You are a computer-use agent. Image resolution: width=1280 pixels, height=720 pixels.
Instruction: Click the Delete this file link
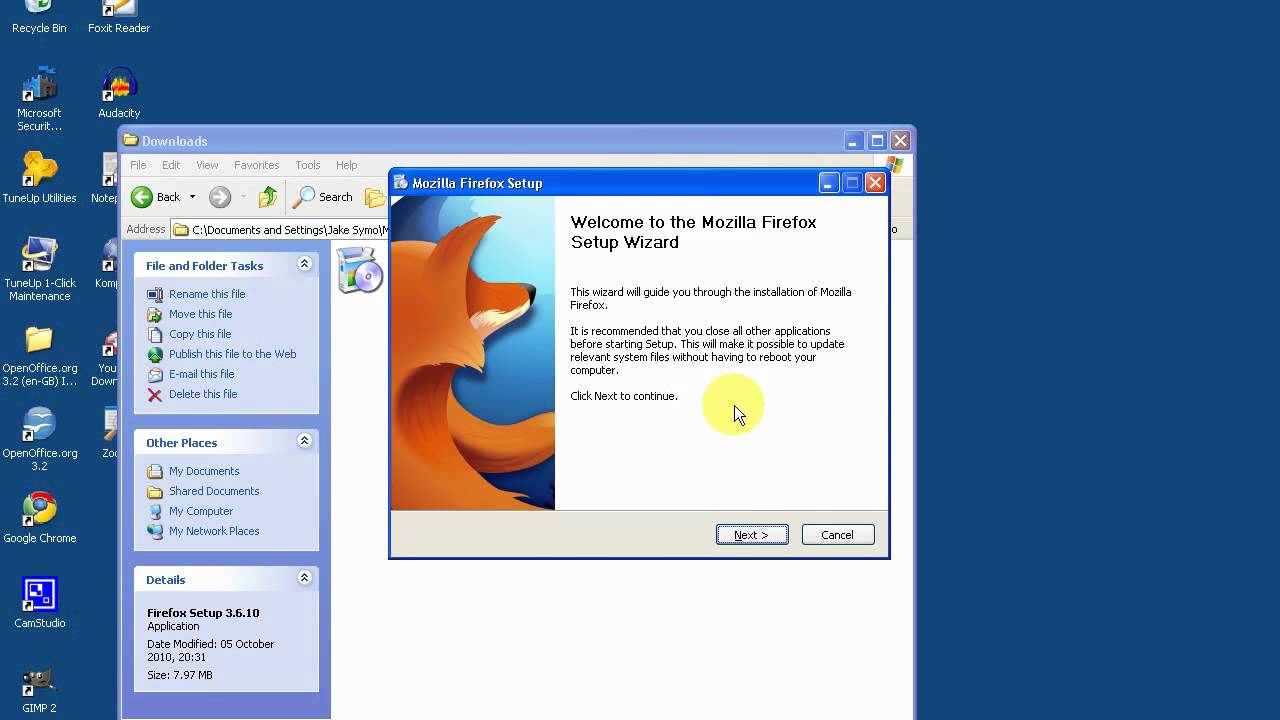coord(203,394)
